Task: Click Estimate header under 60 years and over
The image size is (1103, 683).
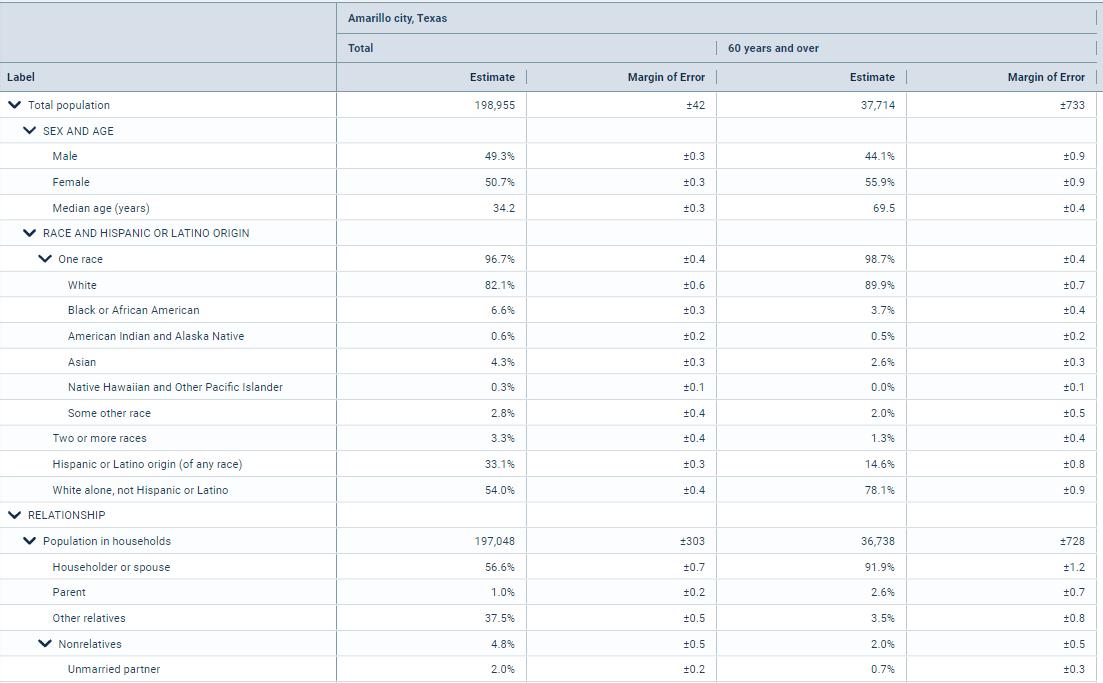Action: click(x=872, y=77)
